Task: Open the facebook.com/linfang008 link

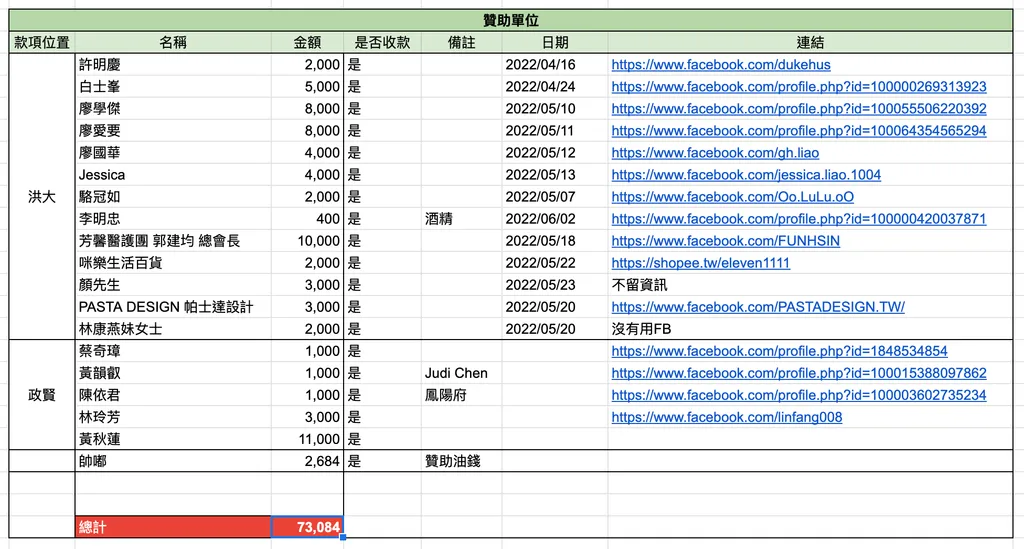Action: 727,417
